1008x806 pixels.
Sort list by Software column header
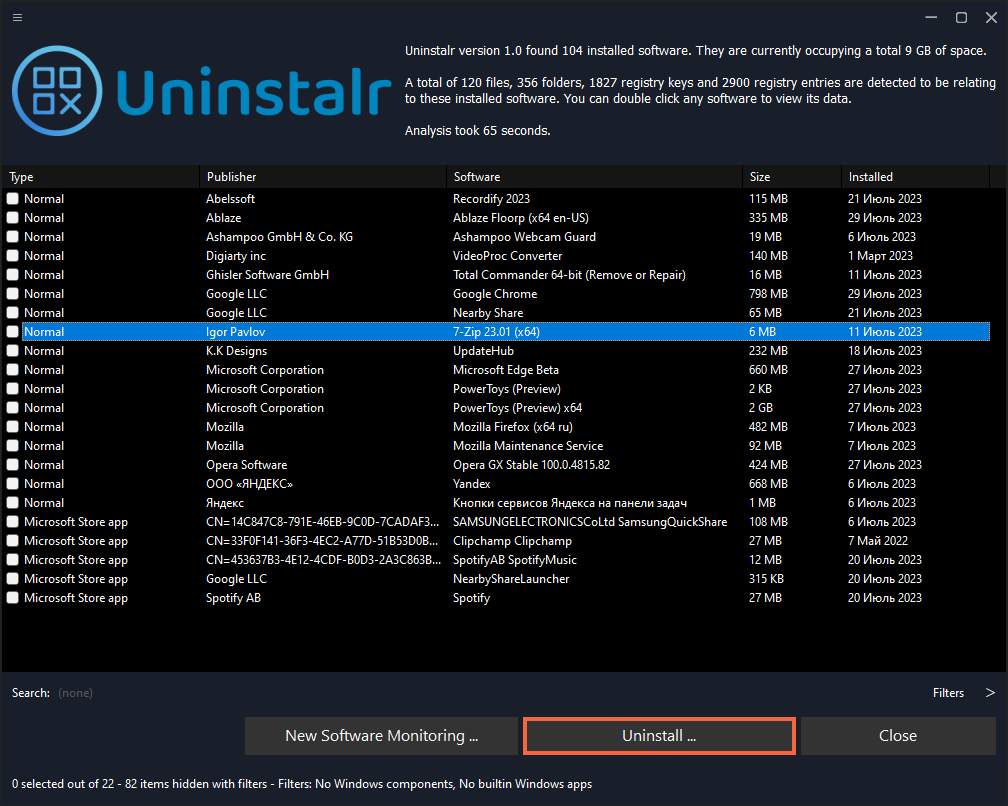pyautogui.click(x=595, y=177)
